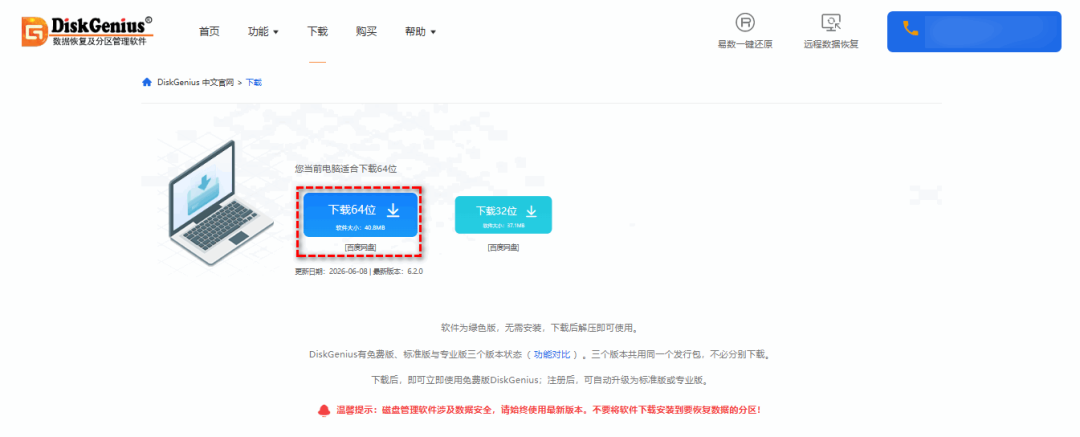1080x437 pixels.
Task: Click the red bell warning icon
Action: [324, 410]
